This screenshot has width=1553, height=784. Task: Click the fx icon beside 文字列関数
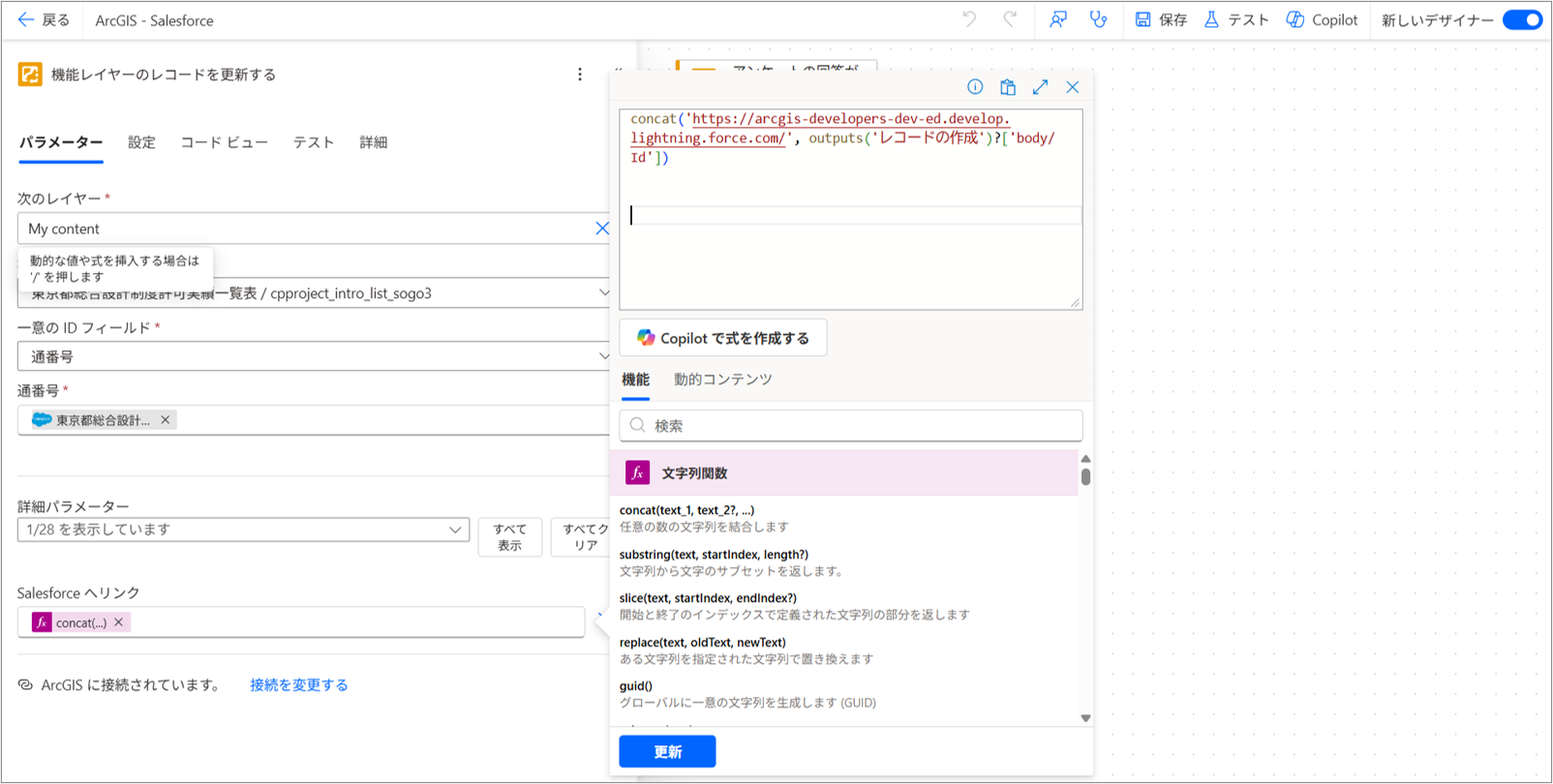637,473
